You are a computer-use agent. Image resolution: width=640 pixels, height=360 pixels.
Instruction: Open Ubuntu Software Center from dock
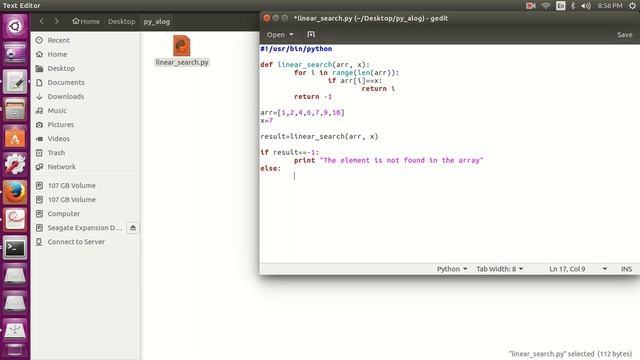(15, 137)
